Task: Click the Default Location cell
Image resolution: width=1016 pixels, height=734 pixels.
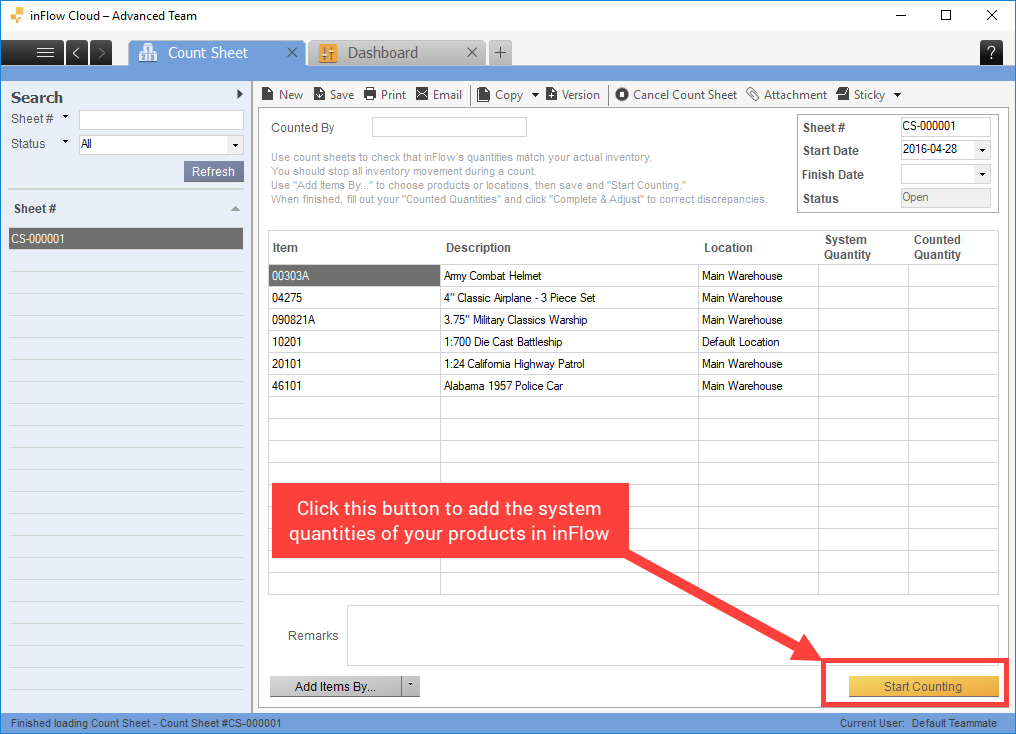Action: [758, 342]
